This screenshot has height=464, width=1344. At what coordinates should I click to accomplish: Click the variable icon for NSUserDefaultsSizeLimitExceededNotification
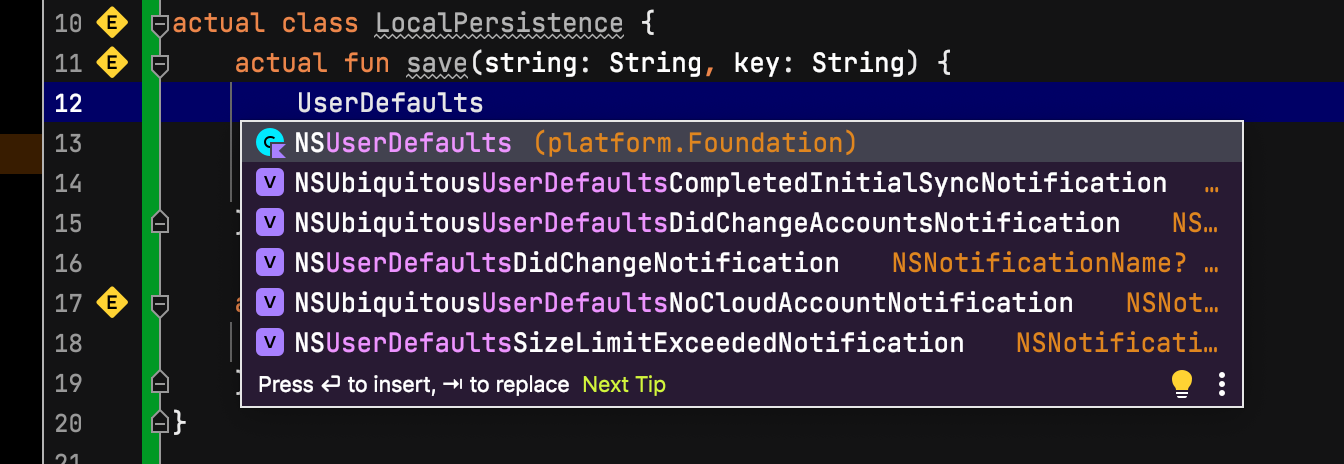(x=270, y=343)
